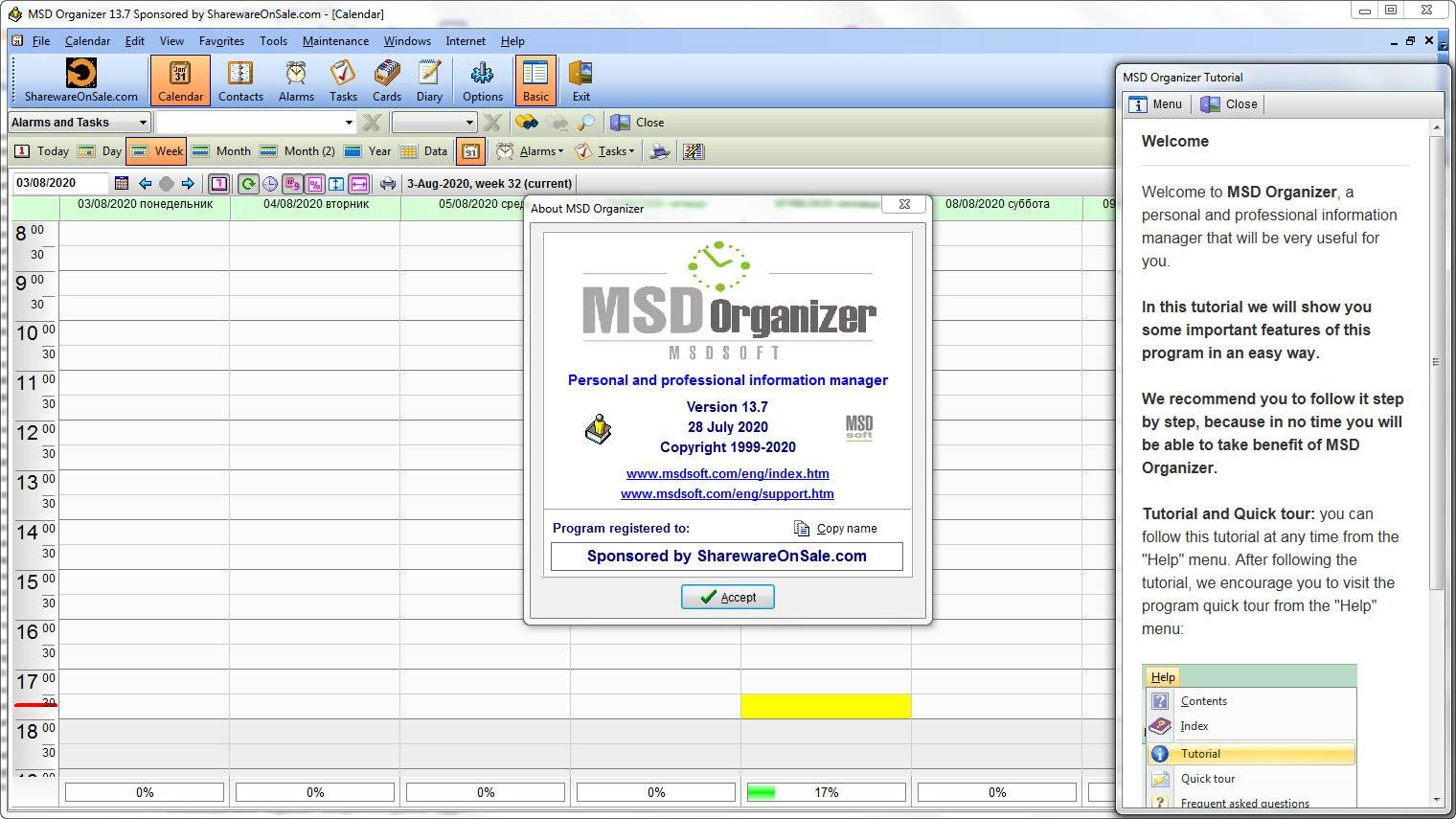Open the Alarms and Tasks combo box

(x=80, y=123)
